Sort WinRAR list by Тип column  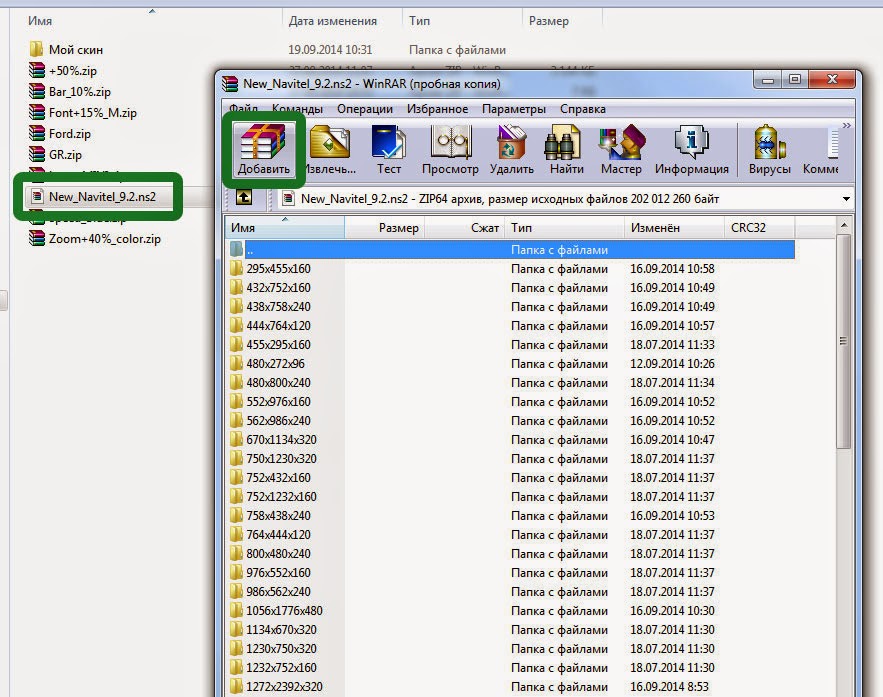coord(565,228)
